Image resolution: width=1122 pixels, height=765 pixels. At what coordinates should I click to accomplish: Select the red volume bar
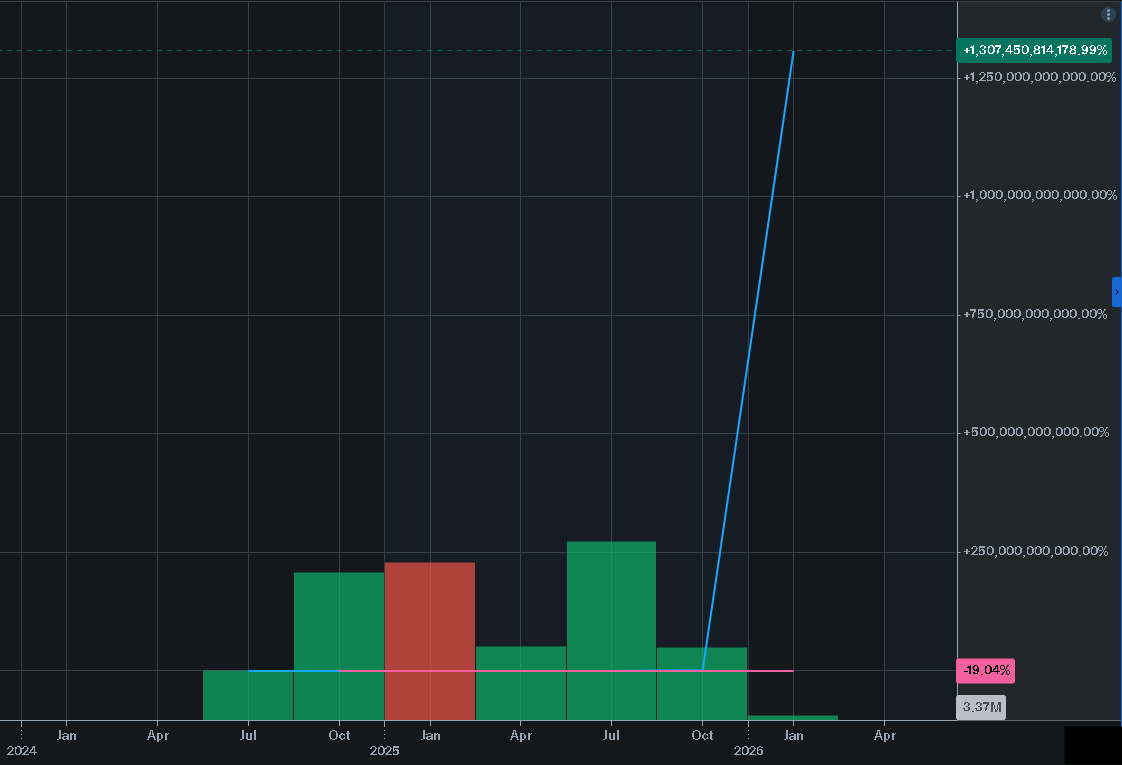tap(429, 641)
